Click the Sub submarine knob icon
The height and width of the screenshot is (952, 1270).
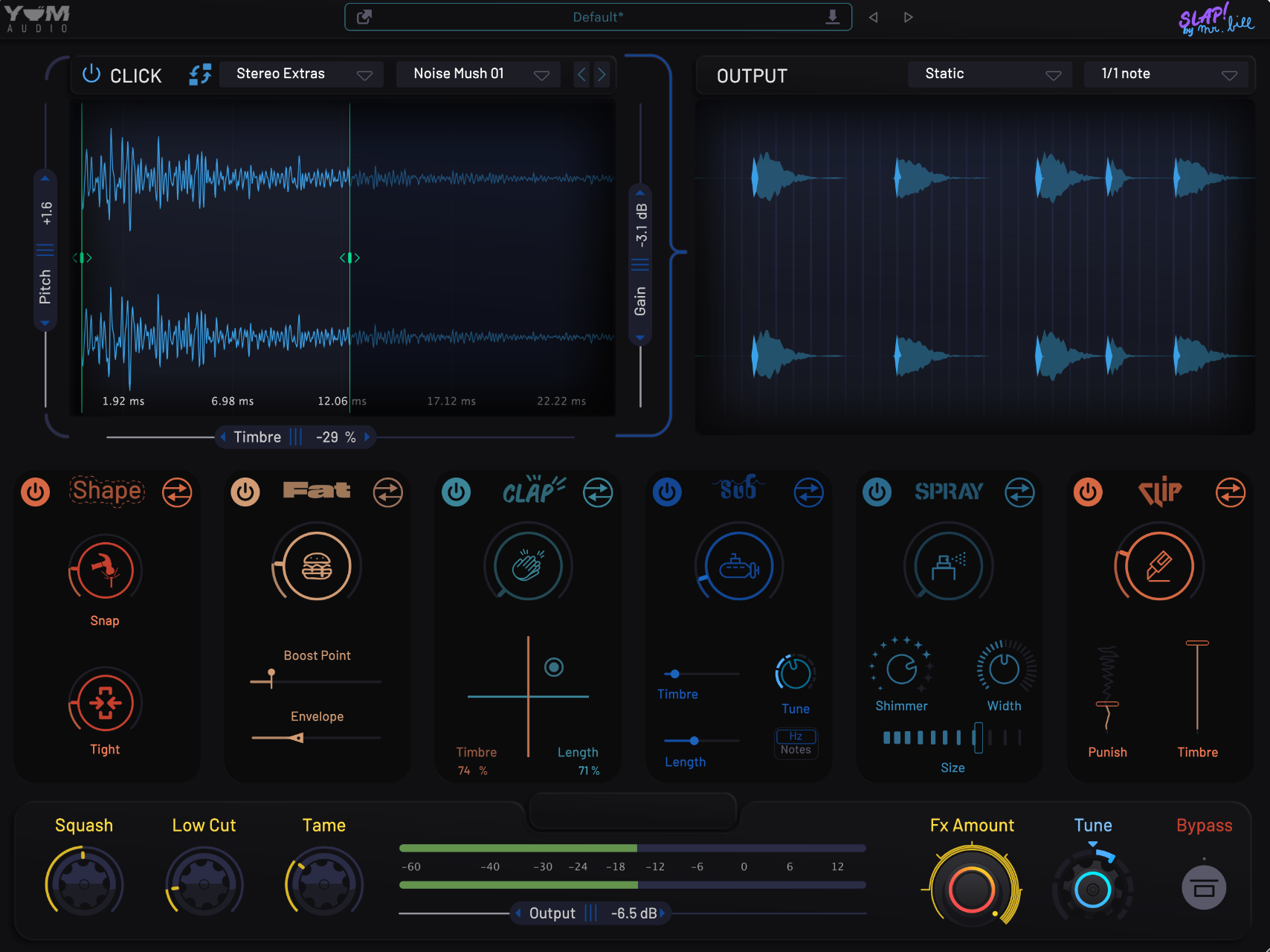point(738,567)
